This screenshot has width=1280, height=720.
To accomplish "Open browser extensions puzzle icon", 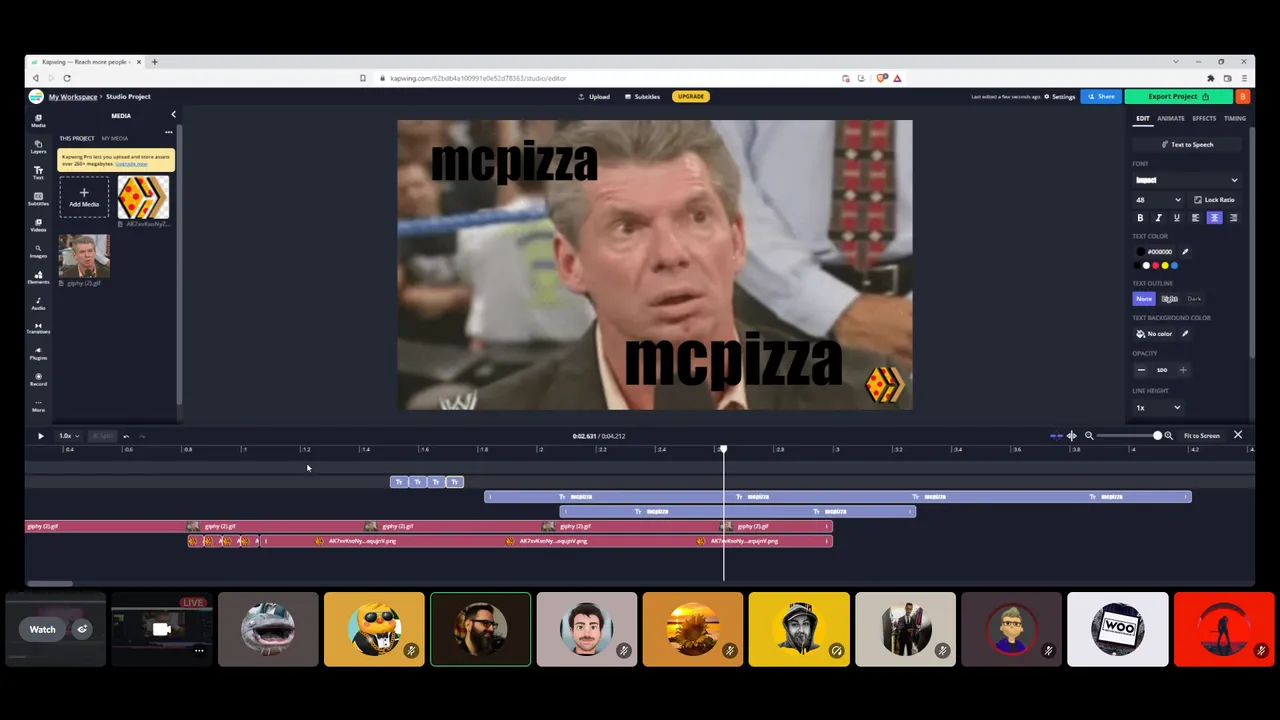I will click(1210, 78).
